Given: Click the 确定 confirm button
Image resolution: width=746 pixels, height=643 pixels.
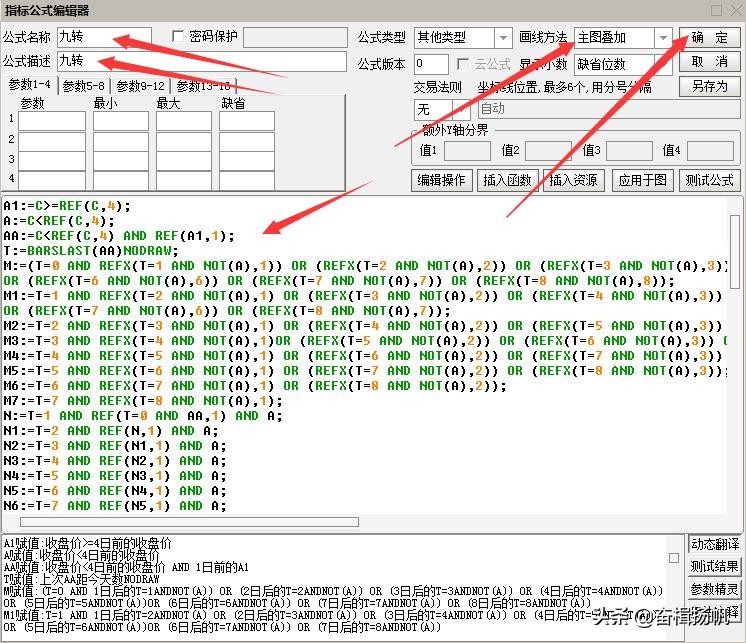Looking at the screenshot, I should coord(709,37).
